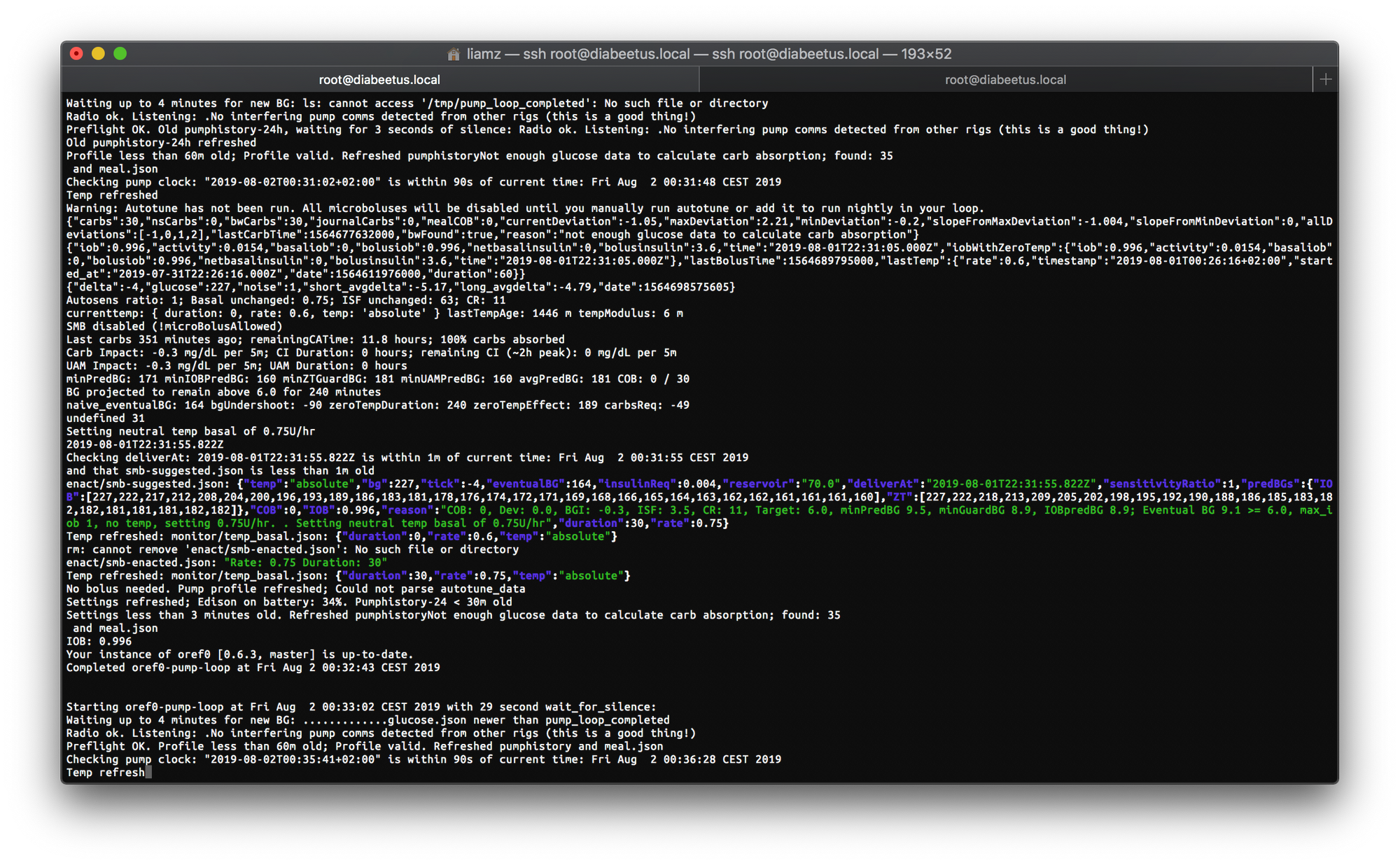Click the terminal cursor after 'Temp refresh'
The height and width of the screenshot is (865, 1400).
pyautogui.click(x=148, y=773)
